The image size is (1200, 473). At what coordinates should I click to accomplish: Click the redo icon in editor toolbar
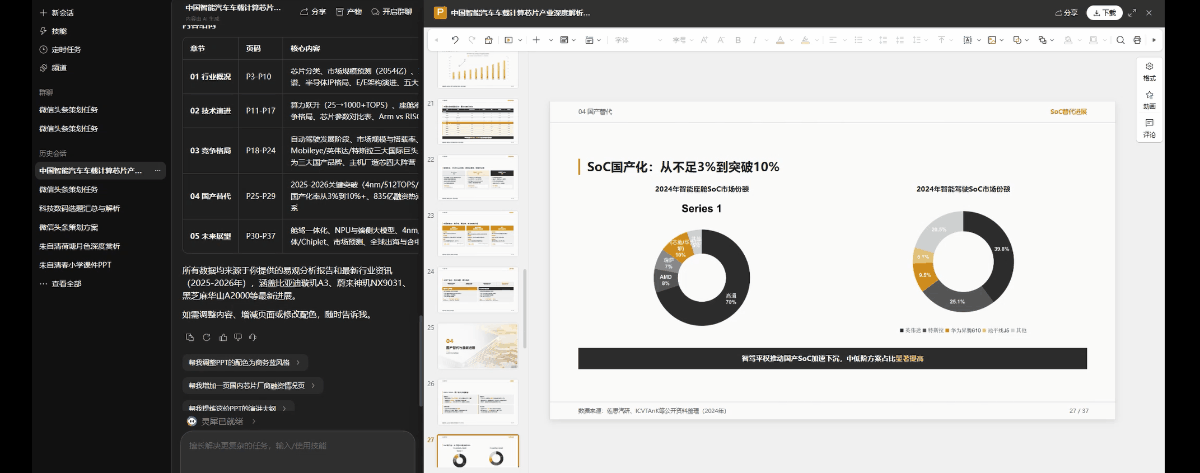472,40
